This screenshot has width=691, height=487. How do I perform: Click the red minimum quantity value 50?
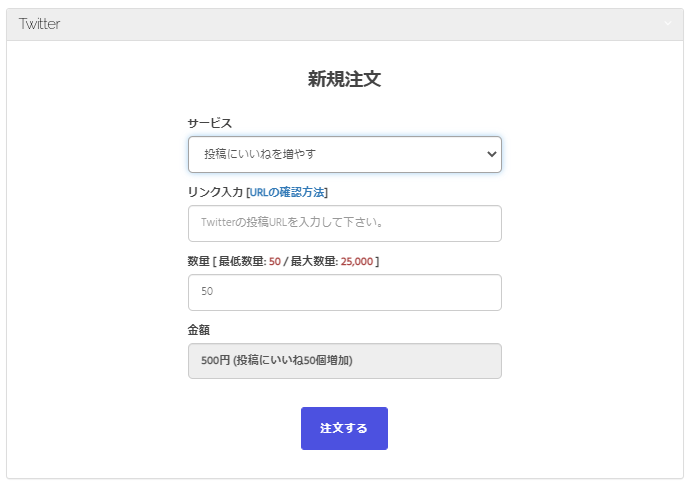click(275, 261)
